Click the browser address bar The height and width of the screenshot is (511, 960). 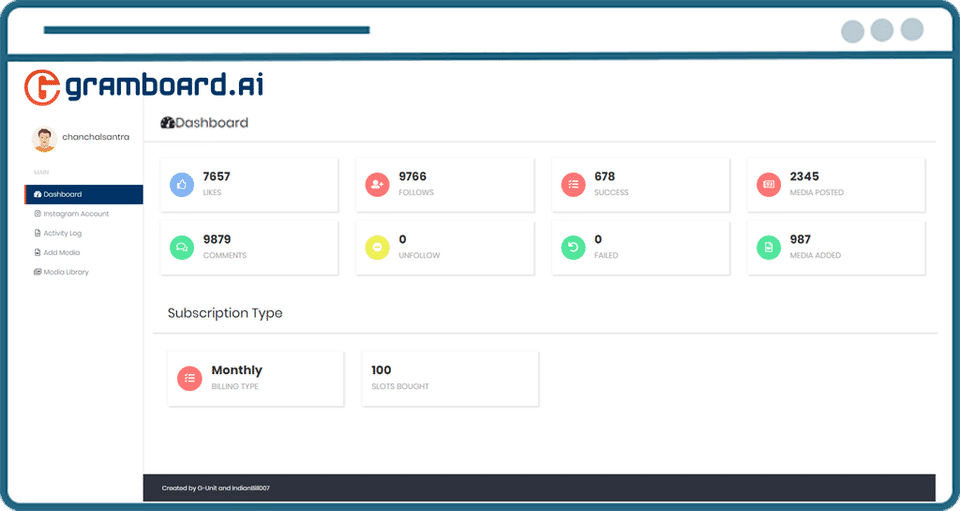(207, 30)
